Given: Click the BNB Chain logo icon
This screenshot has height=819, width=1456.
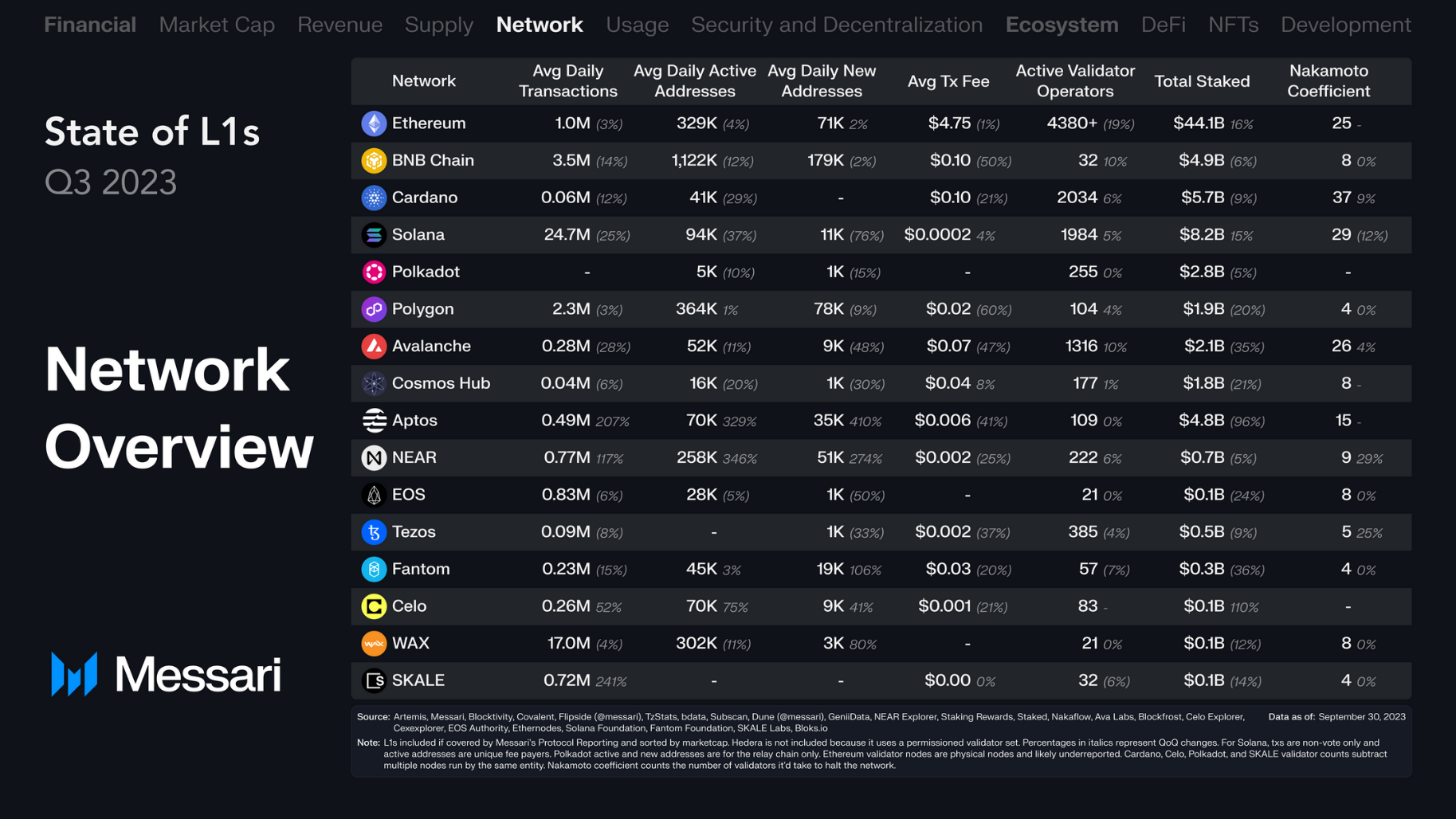Looking at the screenshot, I should pos(374,160).
